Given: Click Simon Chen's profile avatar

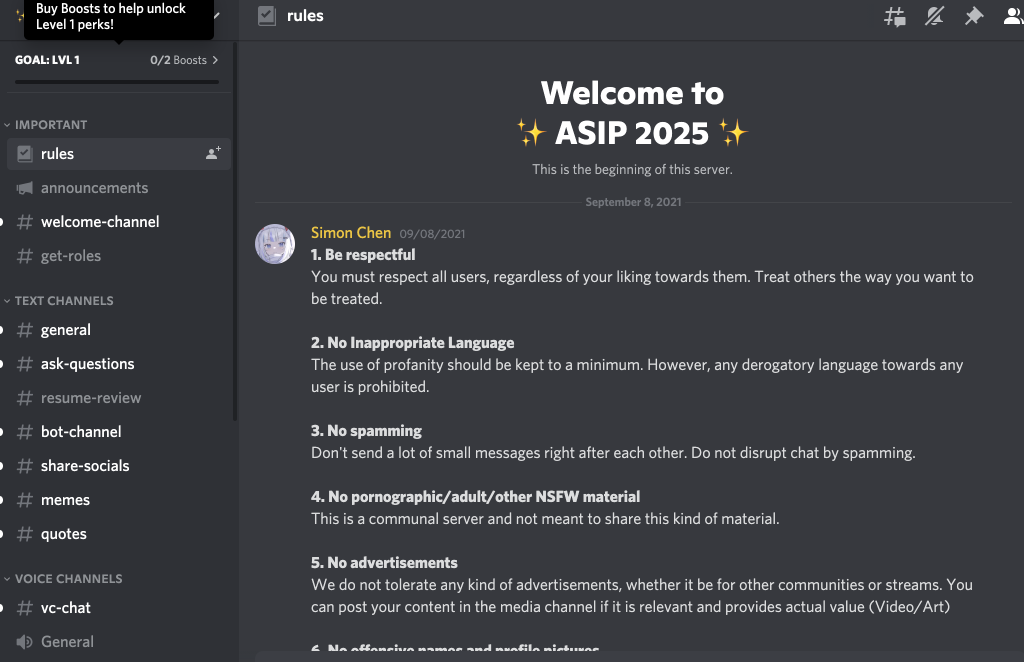Looking at the screenshot, I should 275,244.
